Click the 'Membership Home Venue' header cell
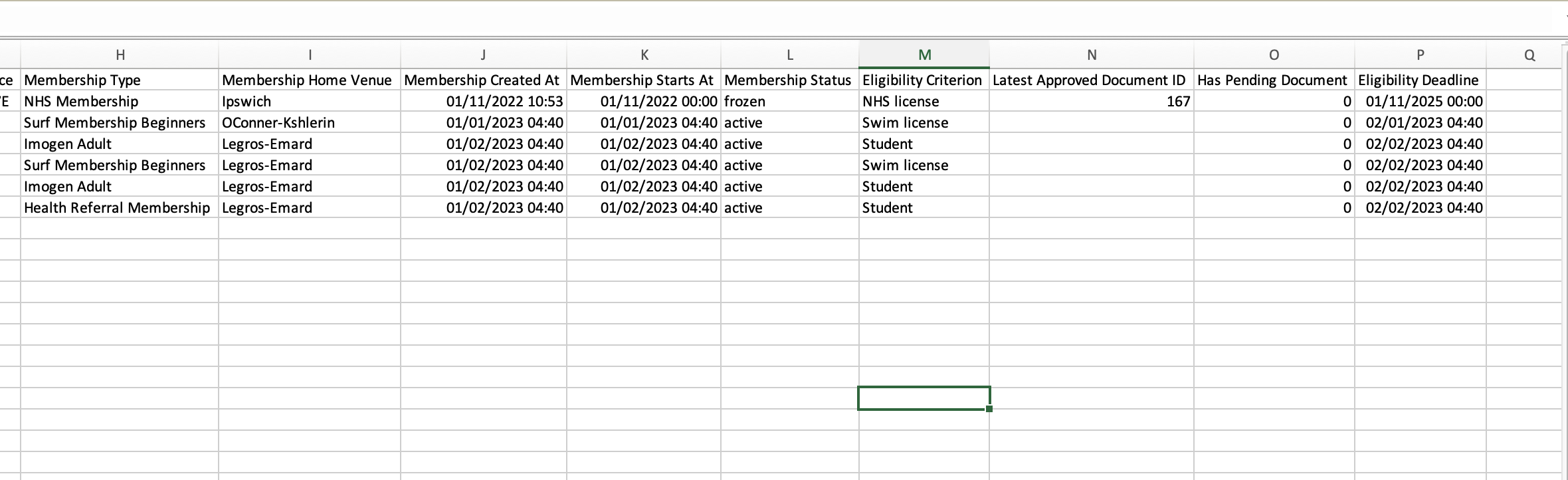This screenshot has height=480, width=1568. click(x=310, y=80)
